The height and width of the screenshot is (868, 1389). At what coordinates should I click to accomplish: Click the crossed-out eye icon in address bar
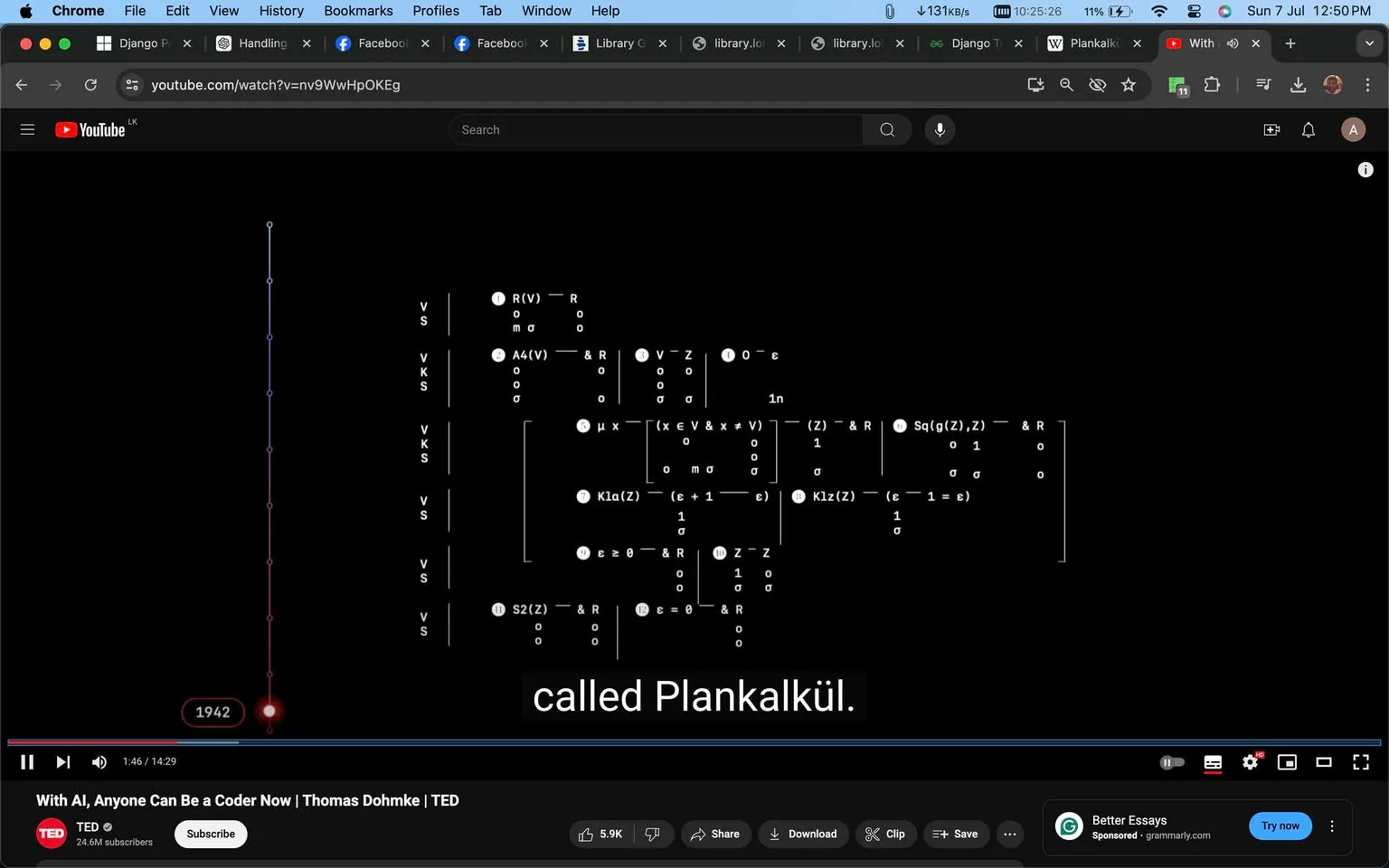[x=1097, y=84]
